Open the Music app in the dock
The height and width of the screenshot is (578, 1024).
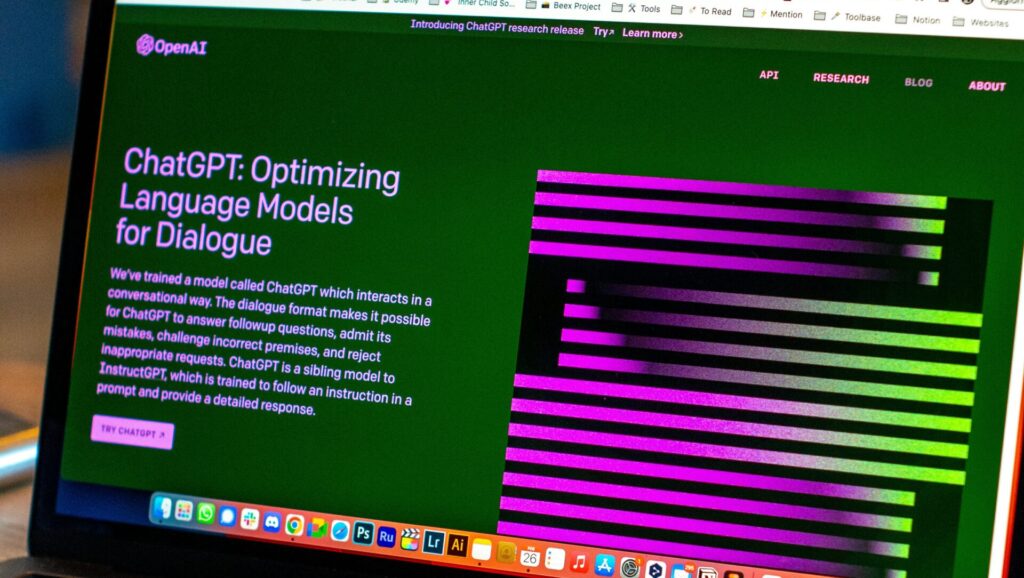pyautogui.click(x=579, y=560)
